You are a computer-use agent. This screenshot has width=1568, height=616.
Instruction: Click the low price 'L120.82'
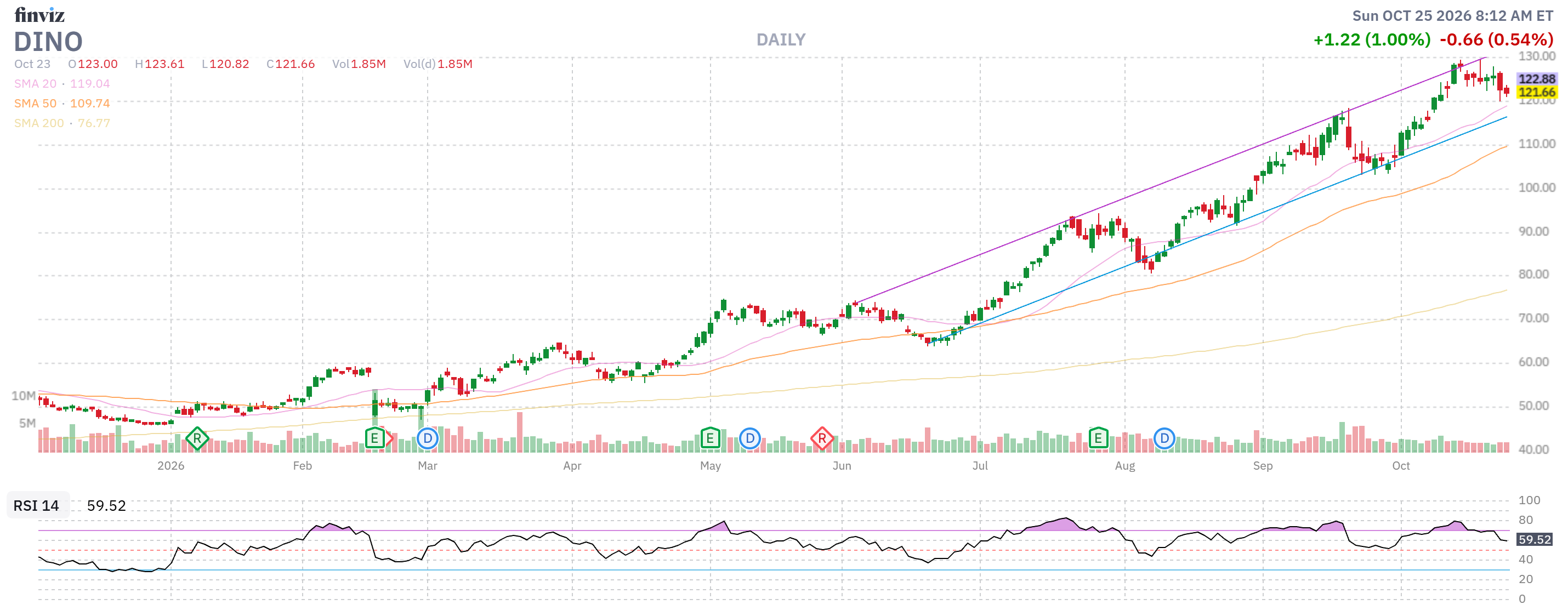[x=225, y=64]
